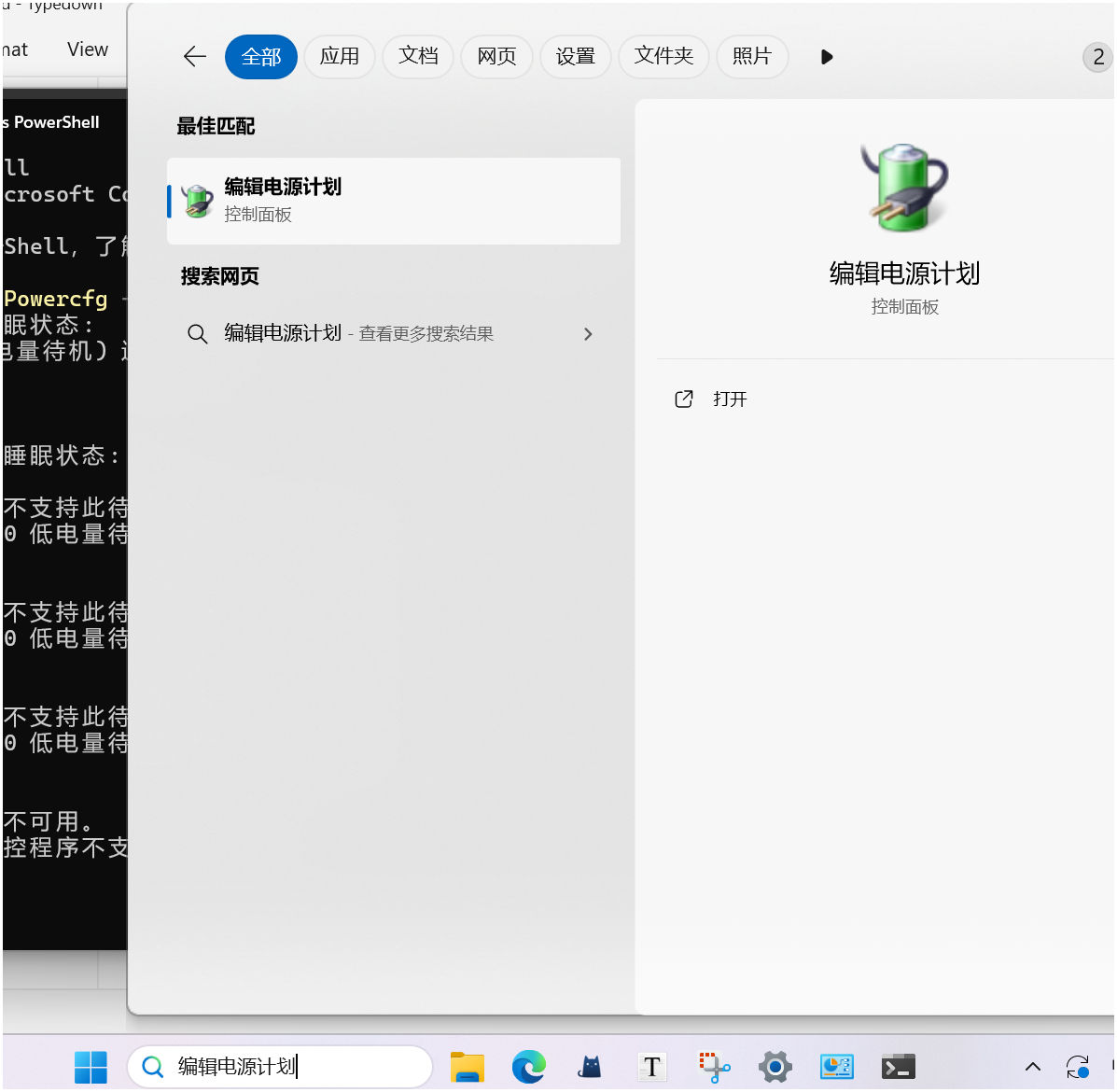Click the 搜索网页 section heading
This screenshot has width=1117, height=1092.
(x=219, y=276)
